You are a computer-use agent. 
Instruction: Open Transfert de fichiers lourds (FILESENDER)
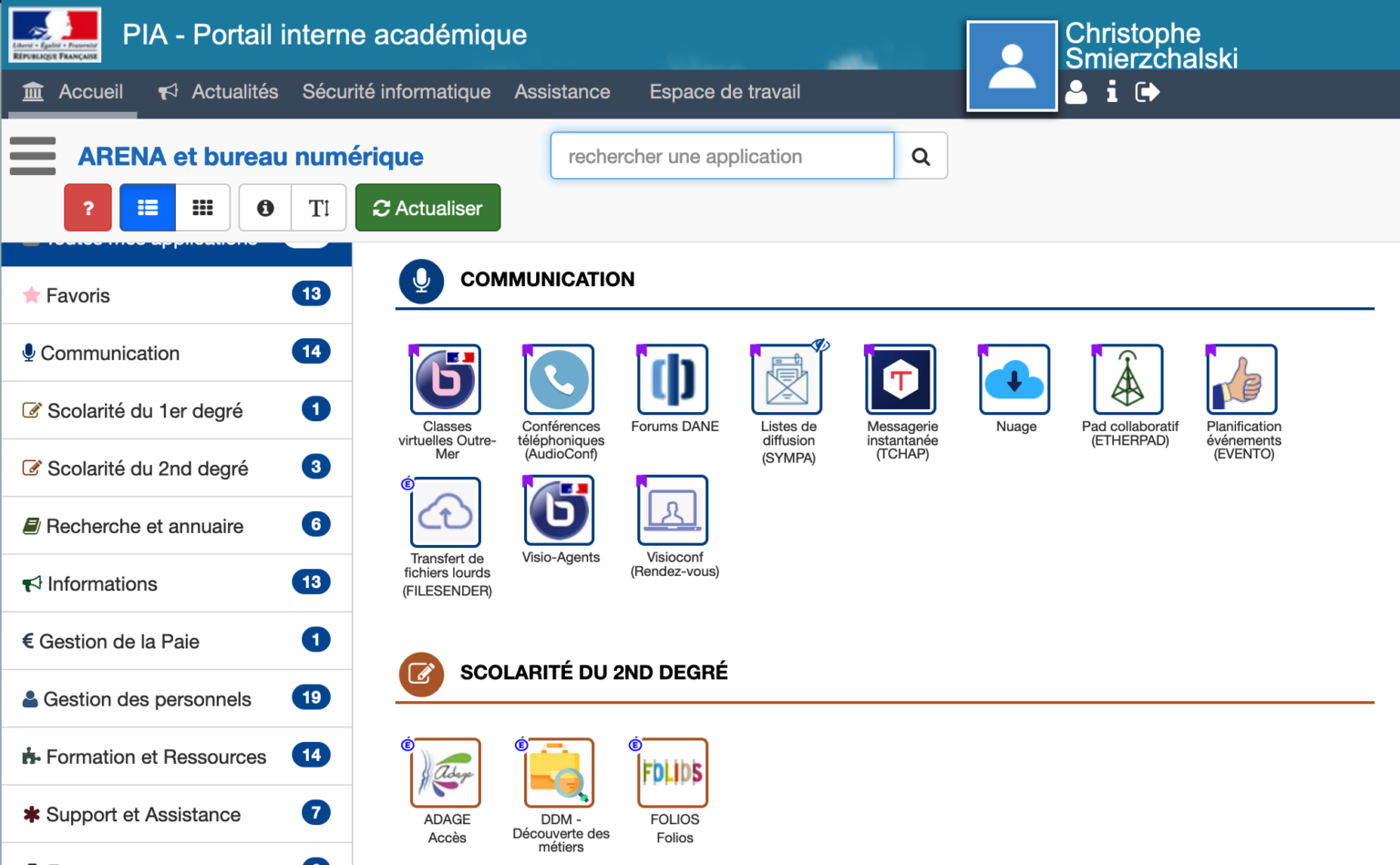(x=446, y=512)
